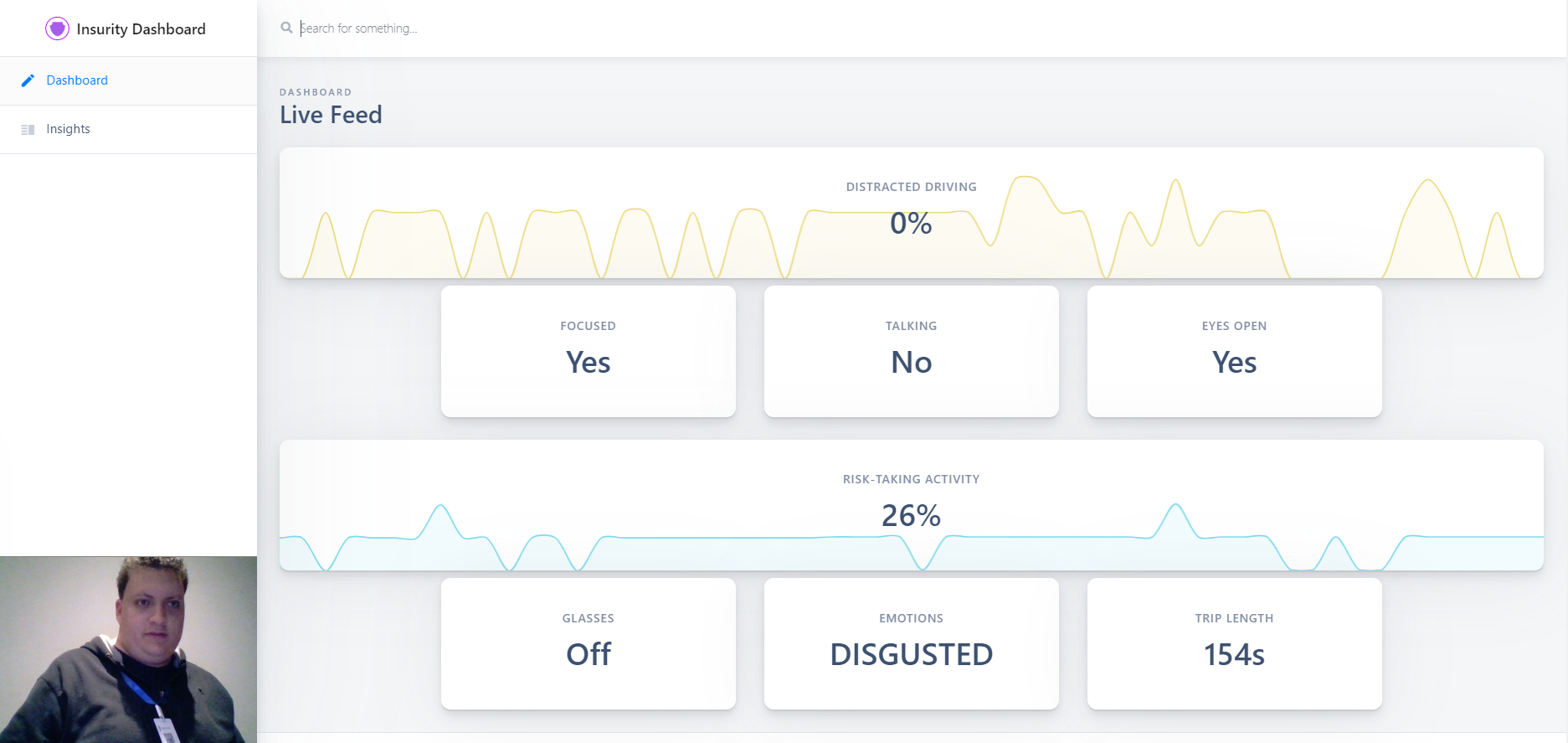Click the Distracted Driving chart label
The width and height of the screenshot is (1568, 743).
911,187
